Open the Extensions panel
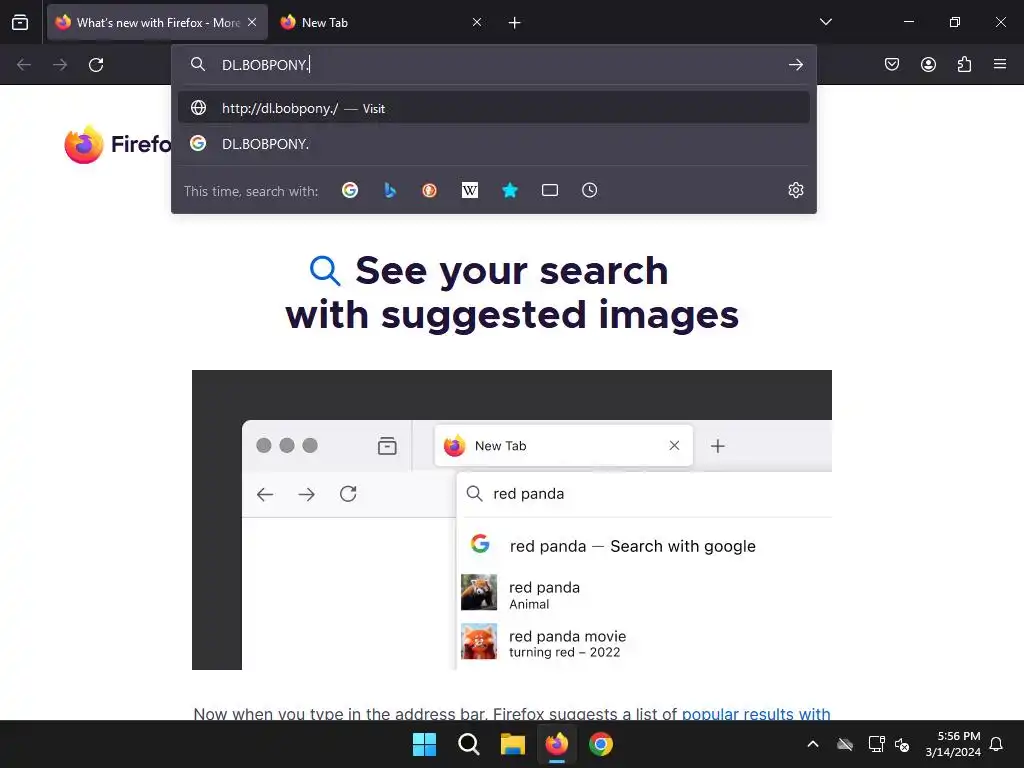1024x768 pixels. (x=964, y=64)
